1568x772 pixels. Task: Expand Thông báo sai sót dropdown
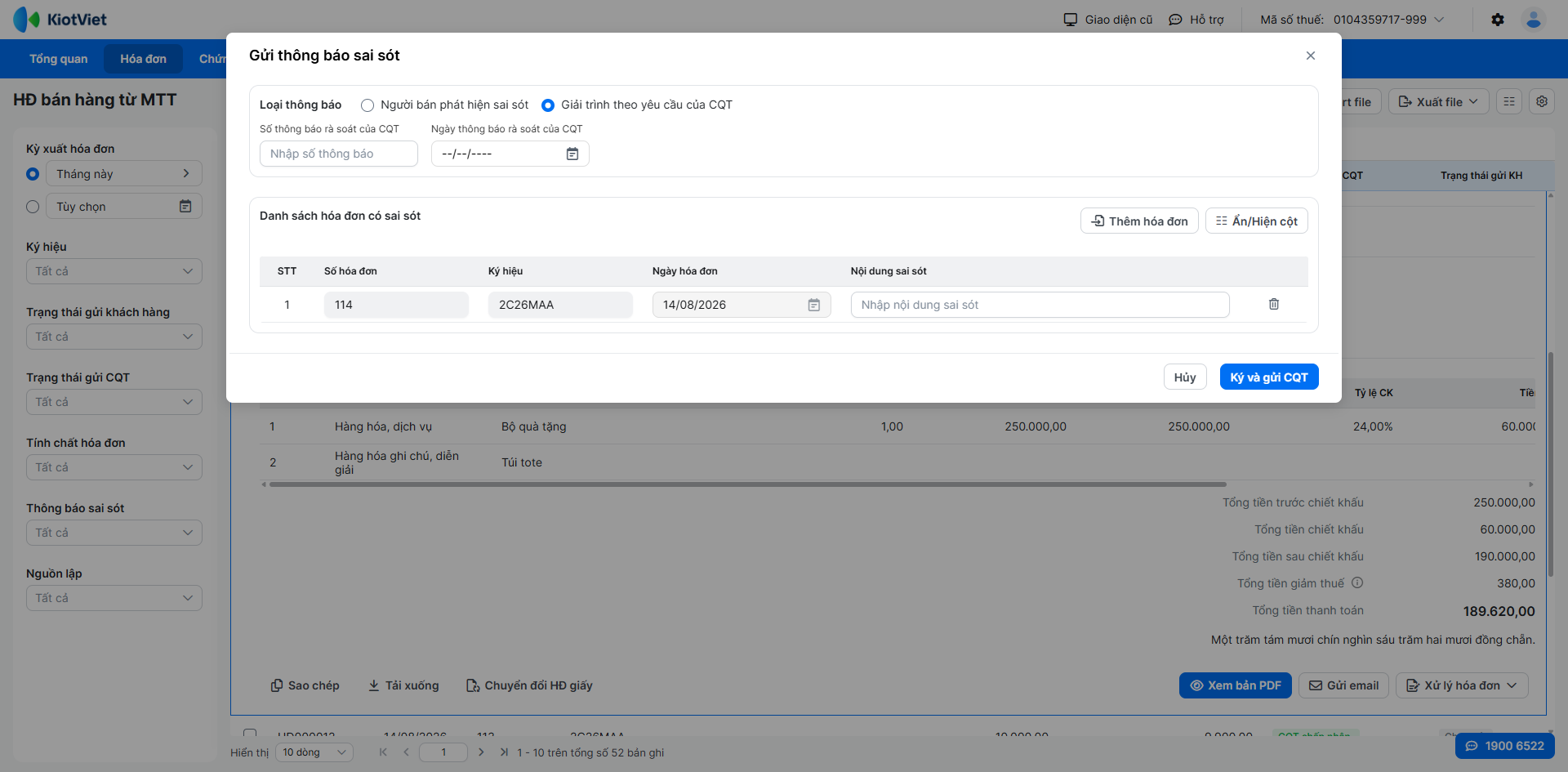click(x=114, y=533)
